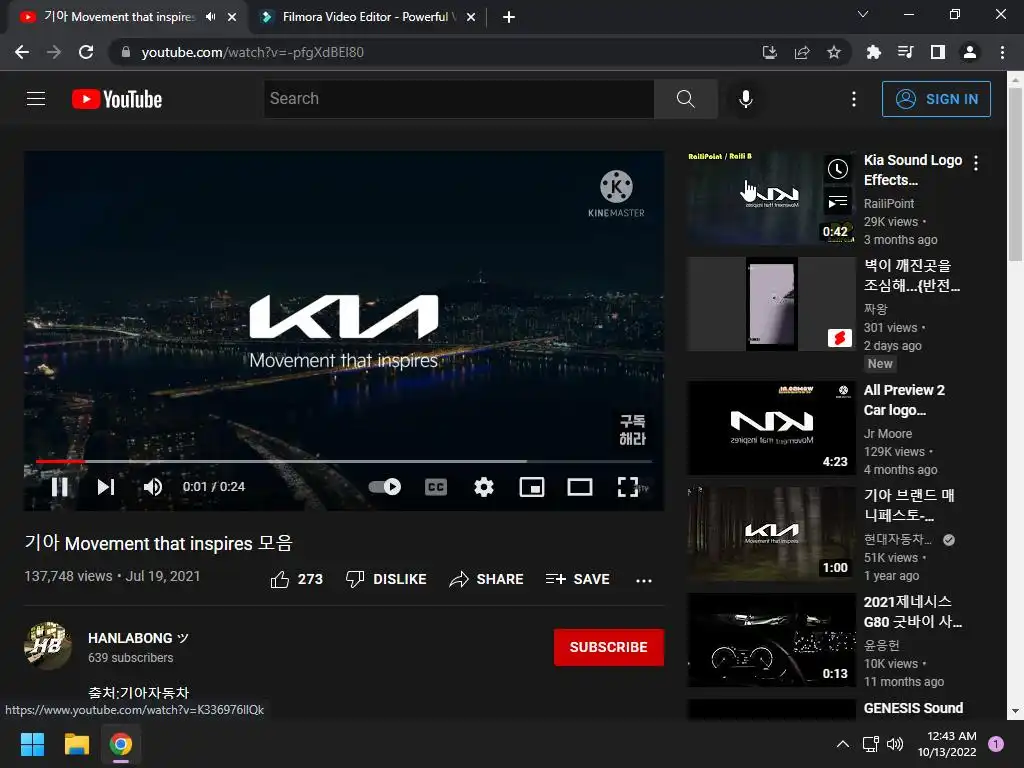The height and width of the screenshot is (768, 1024).
Task: Open the All Preview 2 Car logo video
Action: (904, 400)
